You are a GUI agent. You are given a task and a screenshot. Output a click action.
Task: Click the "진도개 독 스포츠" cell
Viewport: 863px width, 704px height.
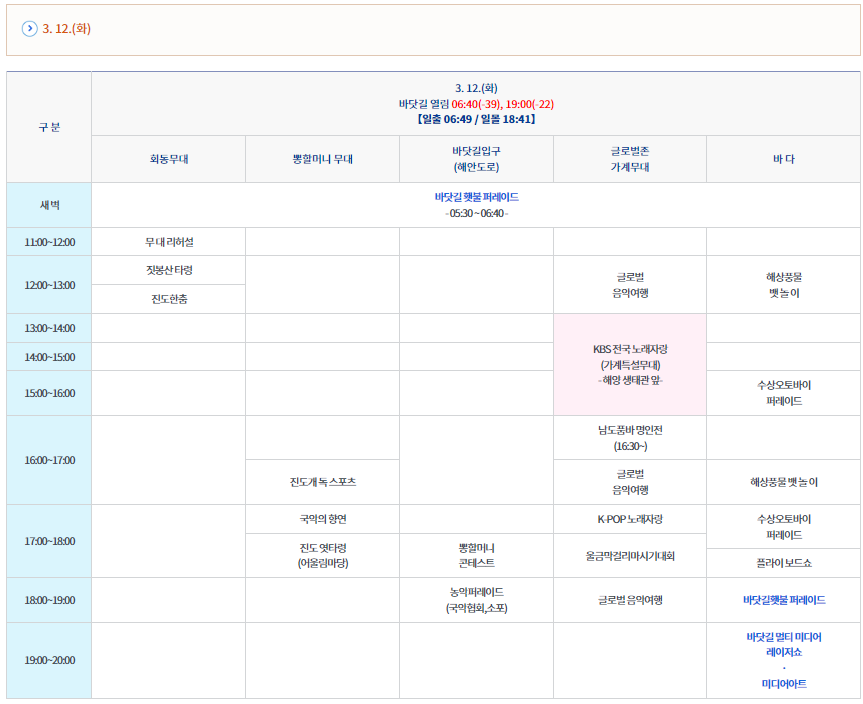tap(323, 482)
